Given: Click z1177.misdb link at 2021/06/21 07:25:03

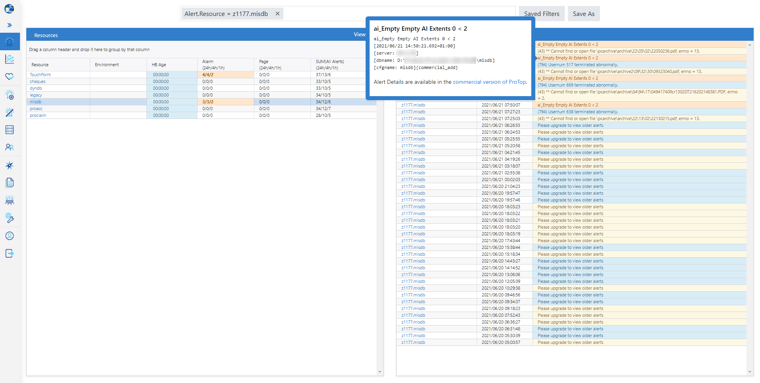Looking at the screenshot, I should tap(413, 118).
